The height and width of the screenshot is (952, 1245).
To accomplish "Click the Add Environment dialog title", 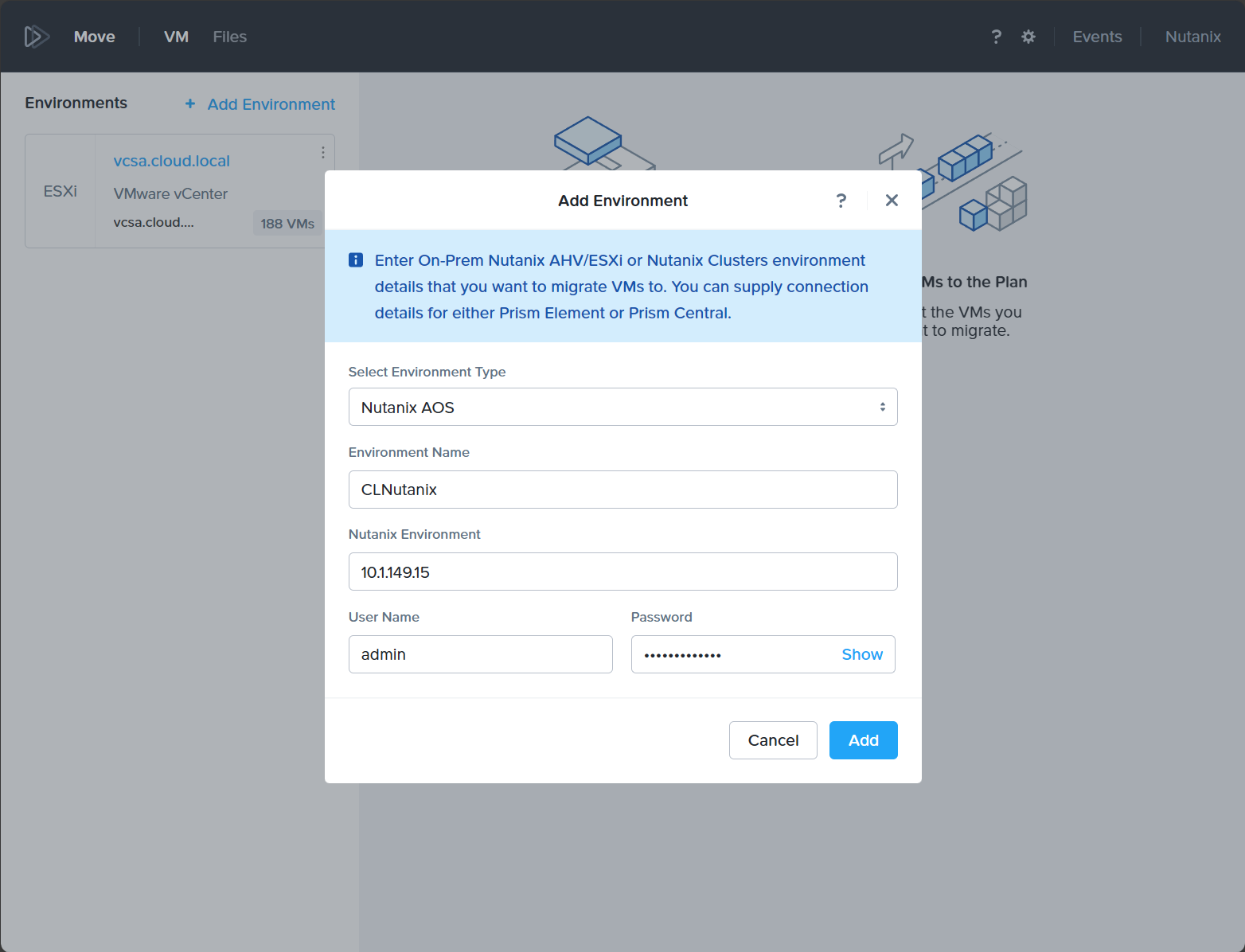I will pos(623,201).
